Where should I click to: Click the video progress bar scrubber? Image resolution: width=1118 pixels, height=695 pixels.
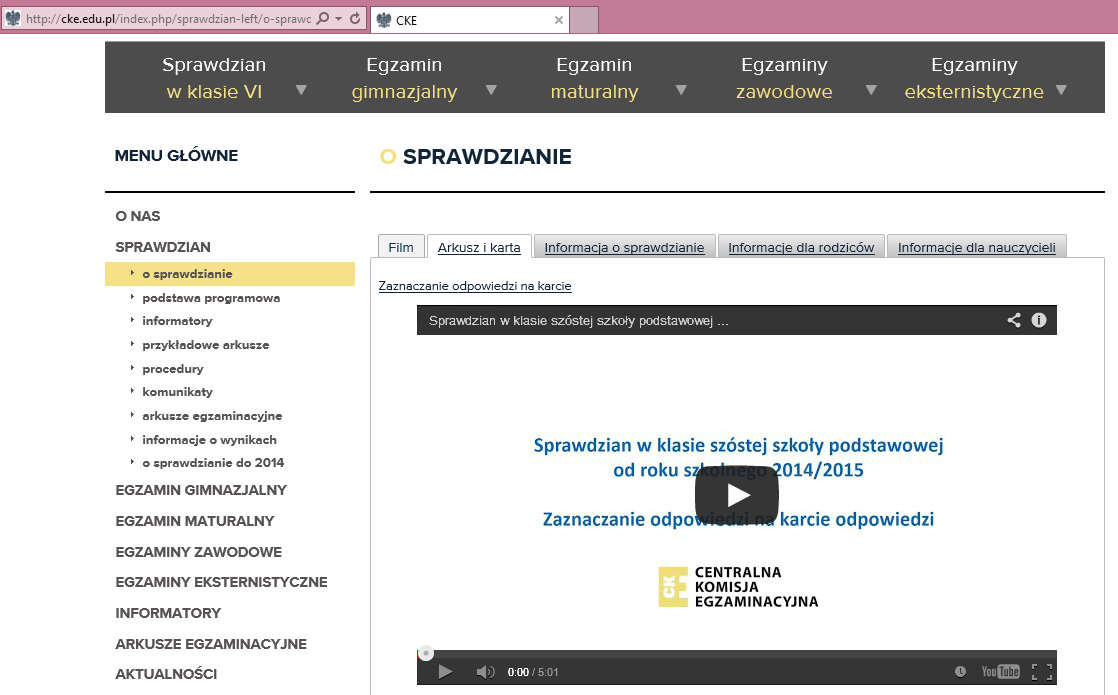coord(426,653)
